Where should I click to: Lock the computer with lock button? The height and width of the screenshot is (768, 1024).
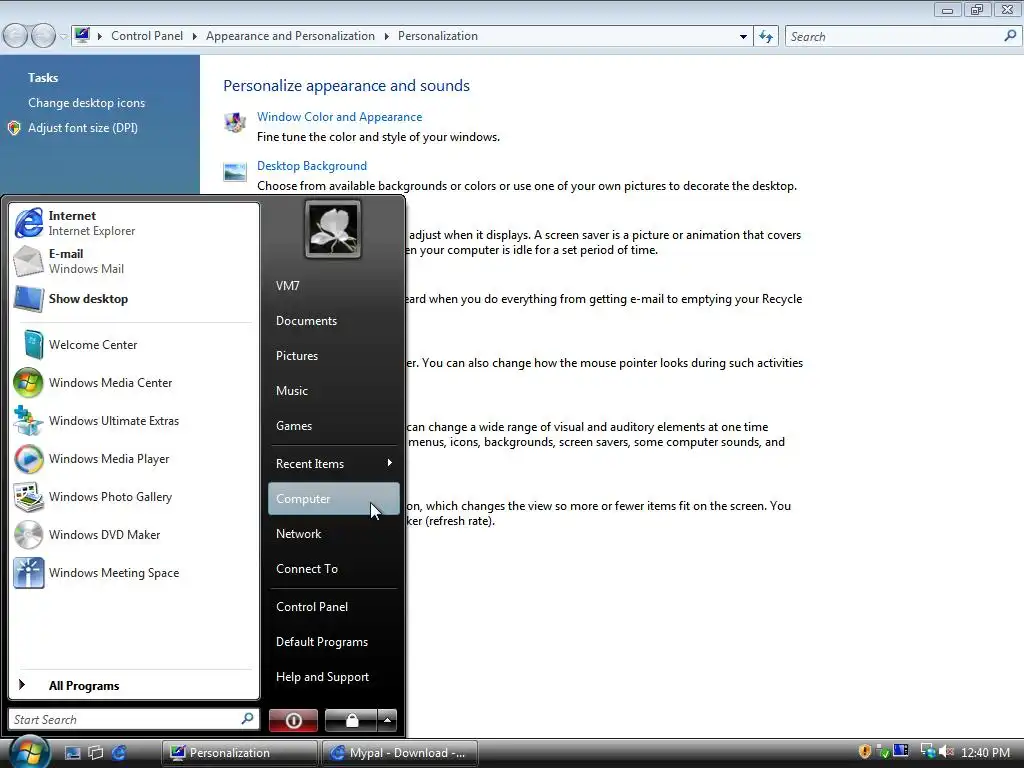(x=351, y=720)
